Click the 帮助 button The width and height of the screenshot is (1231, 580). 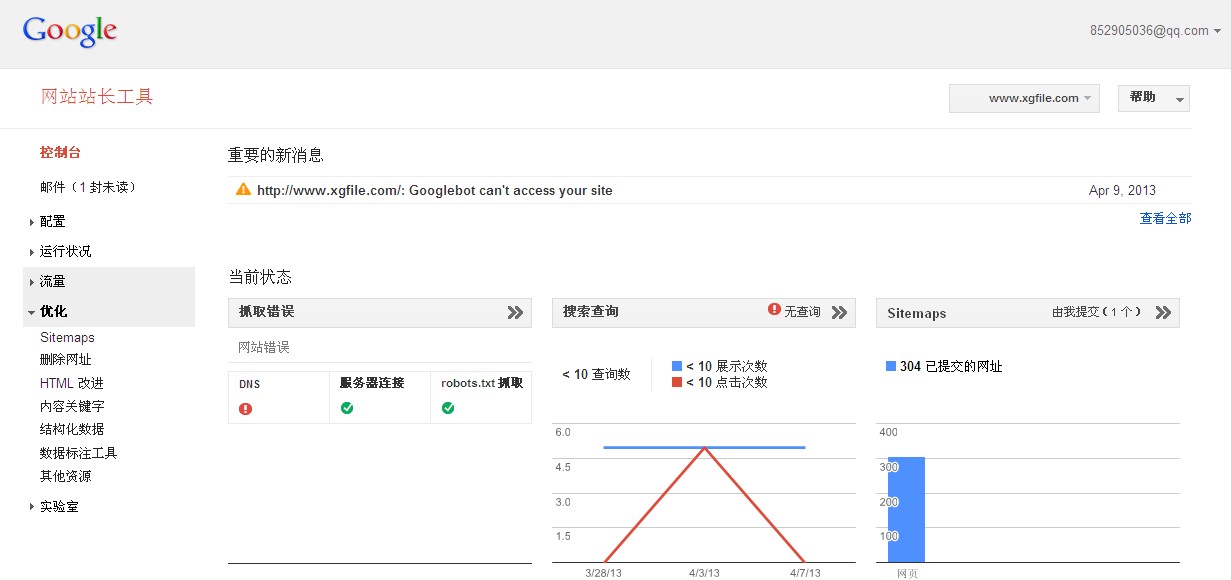pos(1143,98)
